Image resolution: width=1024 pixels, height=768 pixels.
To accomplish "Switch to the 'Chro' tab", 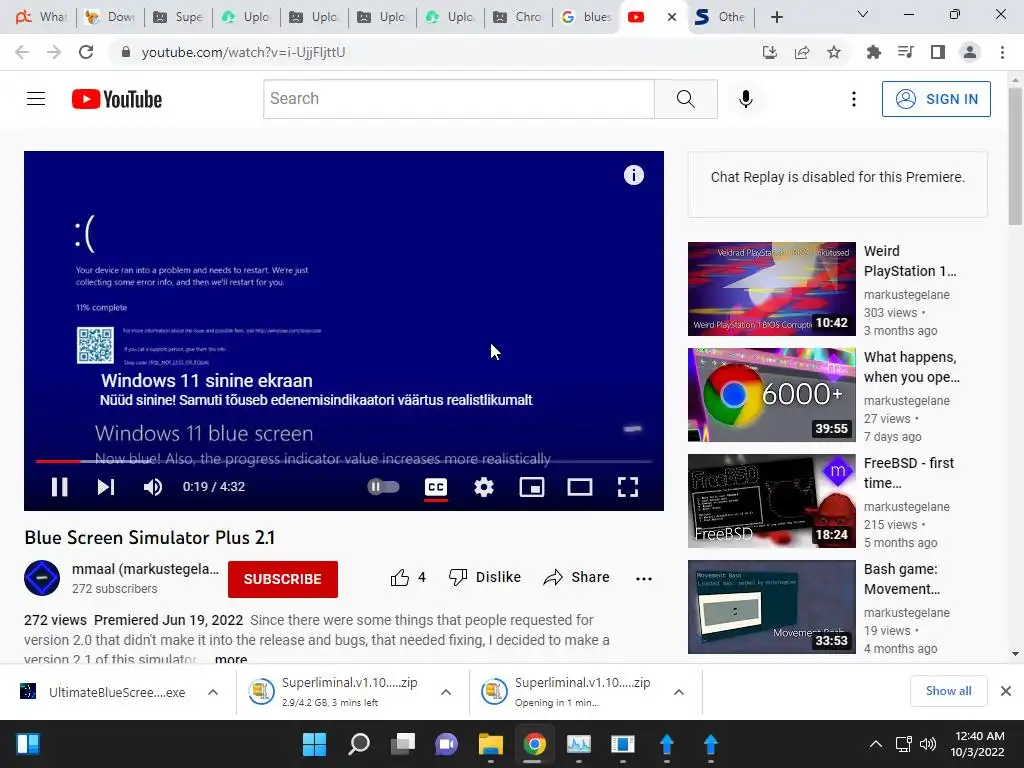I will tap(518, 17).
